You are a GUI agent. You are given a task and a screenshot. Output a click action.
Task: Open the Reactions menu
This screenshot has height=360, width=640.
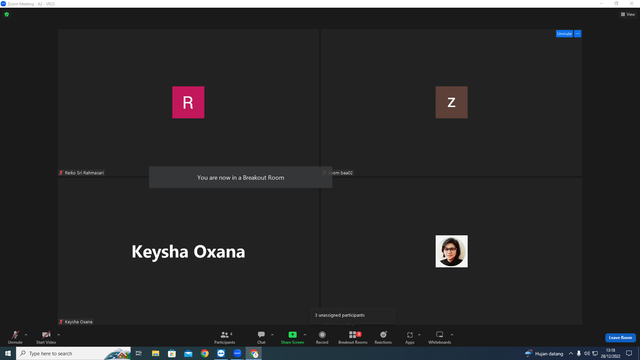[x=383, y=337]
